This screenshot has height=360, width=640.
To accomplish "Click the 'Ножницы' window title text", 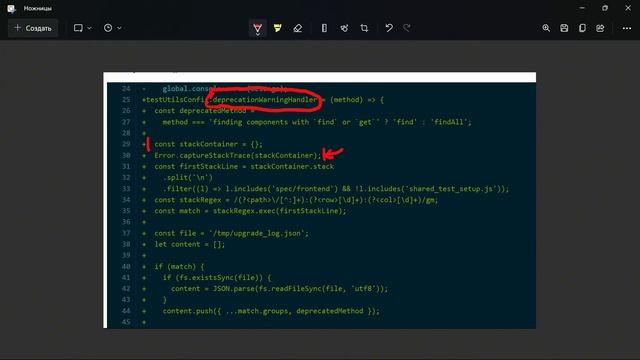I will 38,8.
